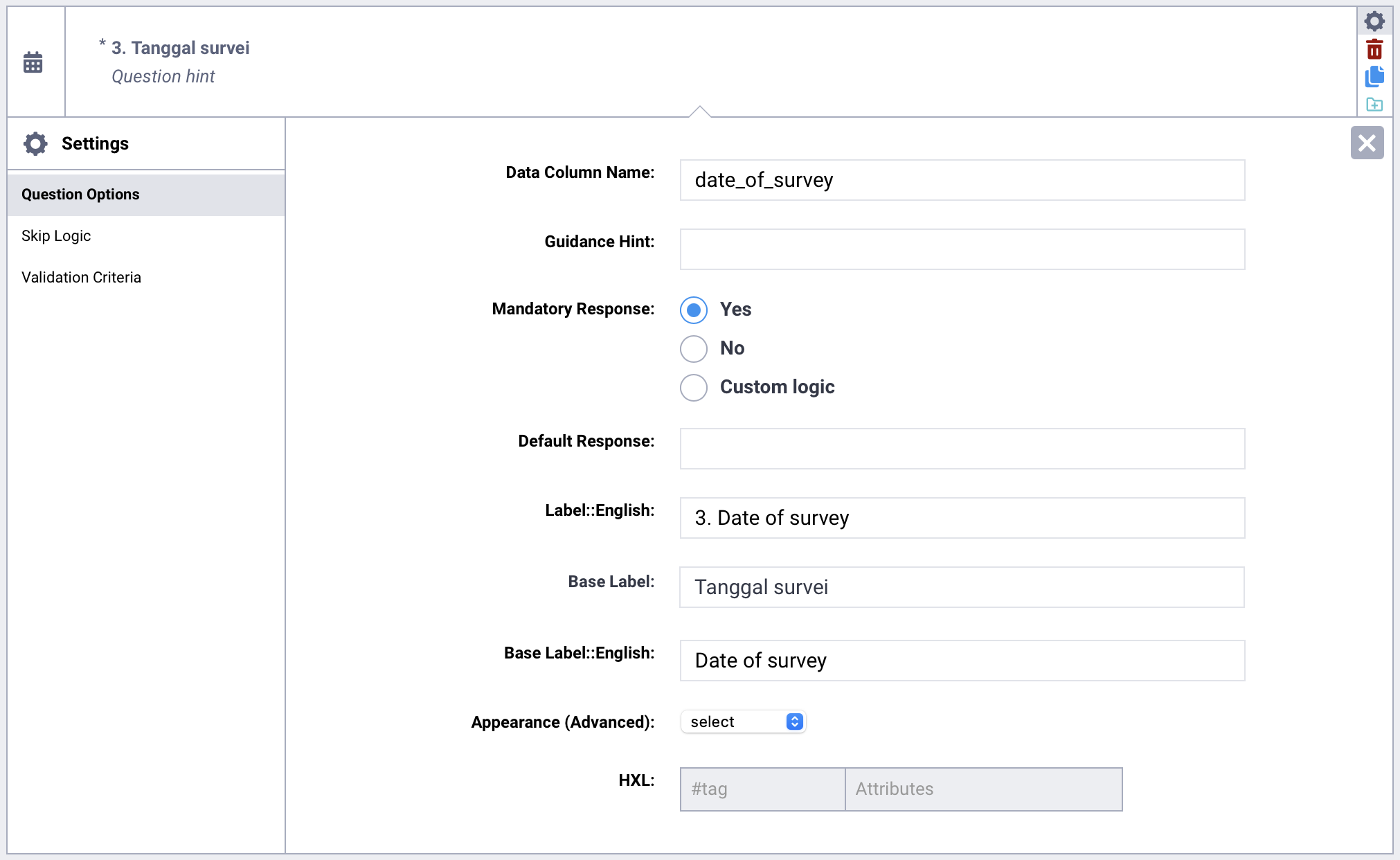
Task: Switch to Question Options tab
Action: coord(80,195)
